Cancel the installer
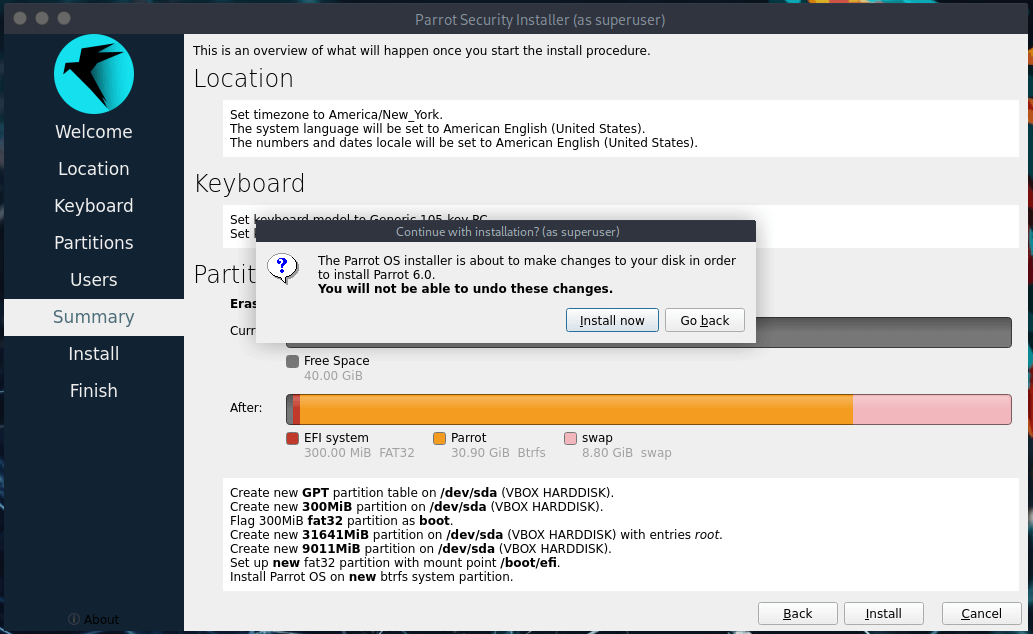This screenshot has width=1033, height=634. 980,613
